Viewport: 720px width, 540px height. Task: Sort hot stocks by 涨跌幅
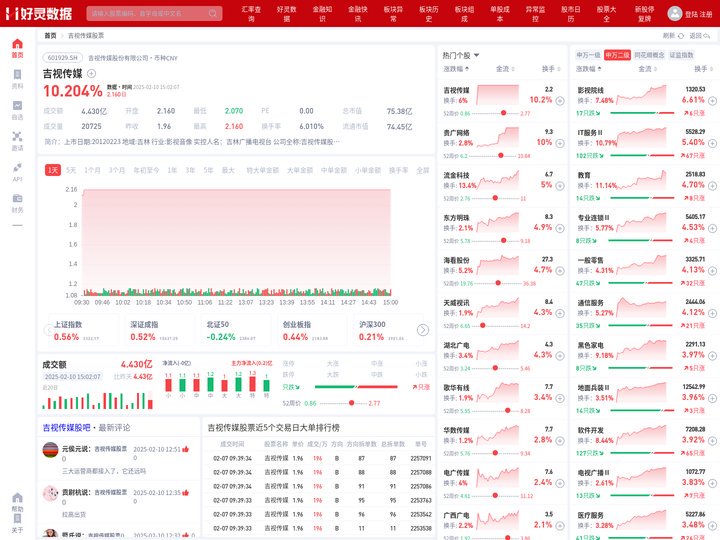tap(456, 69)
